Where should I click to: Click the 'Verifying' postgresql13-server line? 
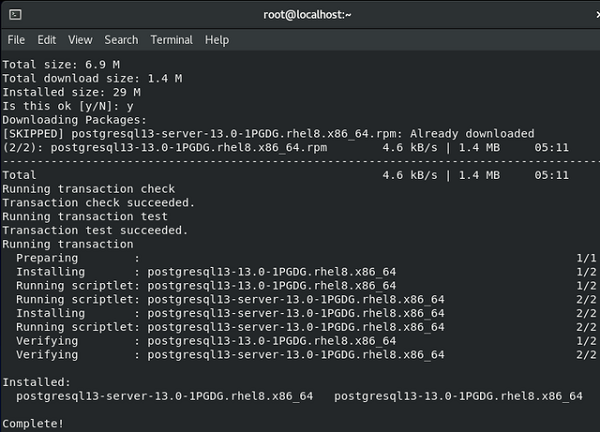coord(306,355)
